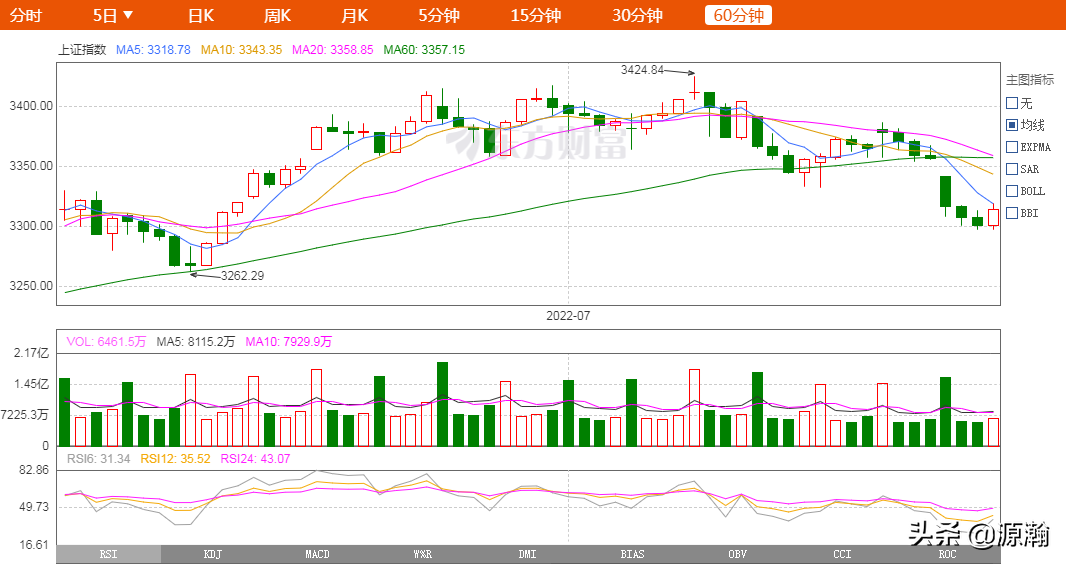Switch to the CCI indicator tab
Viewport: 1066px width, 564px height.
pyautogui.click(x=842, y=554)
